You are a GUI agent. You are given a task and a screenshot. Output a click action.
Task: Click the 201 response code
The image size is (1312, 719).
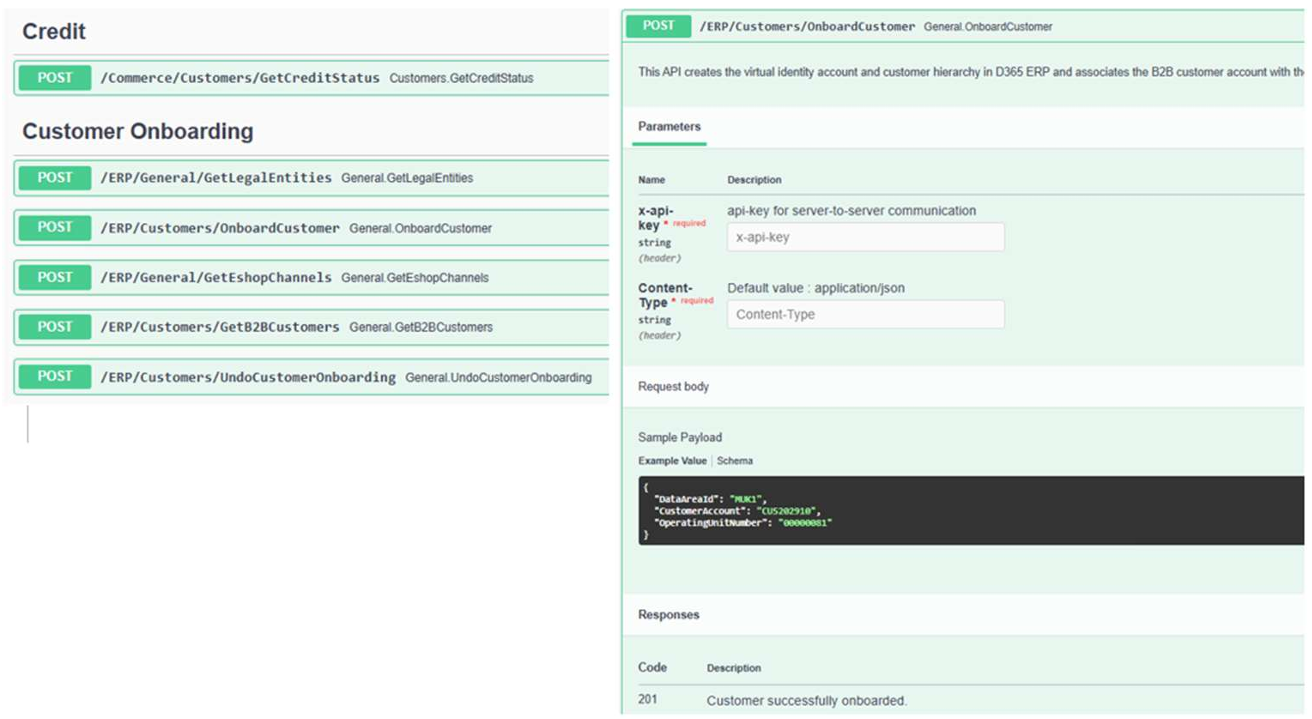648,700
